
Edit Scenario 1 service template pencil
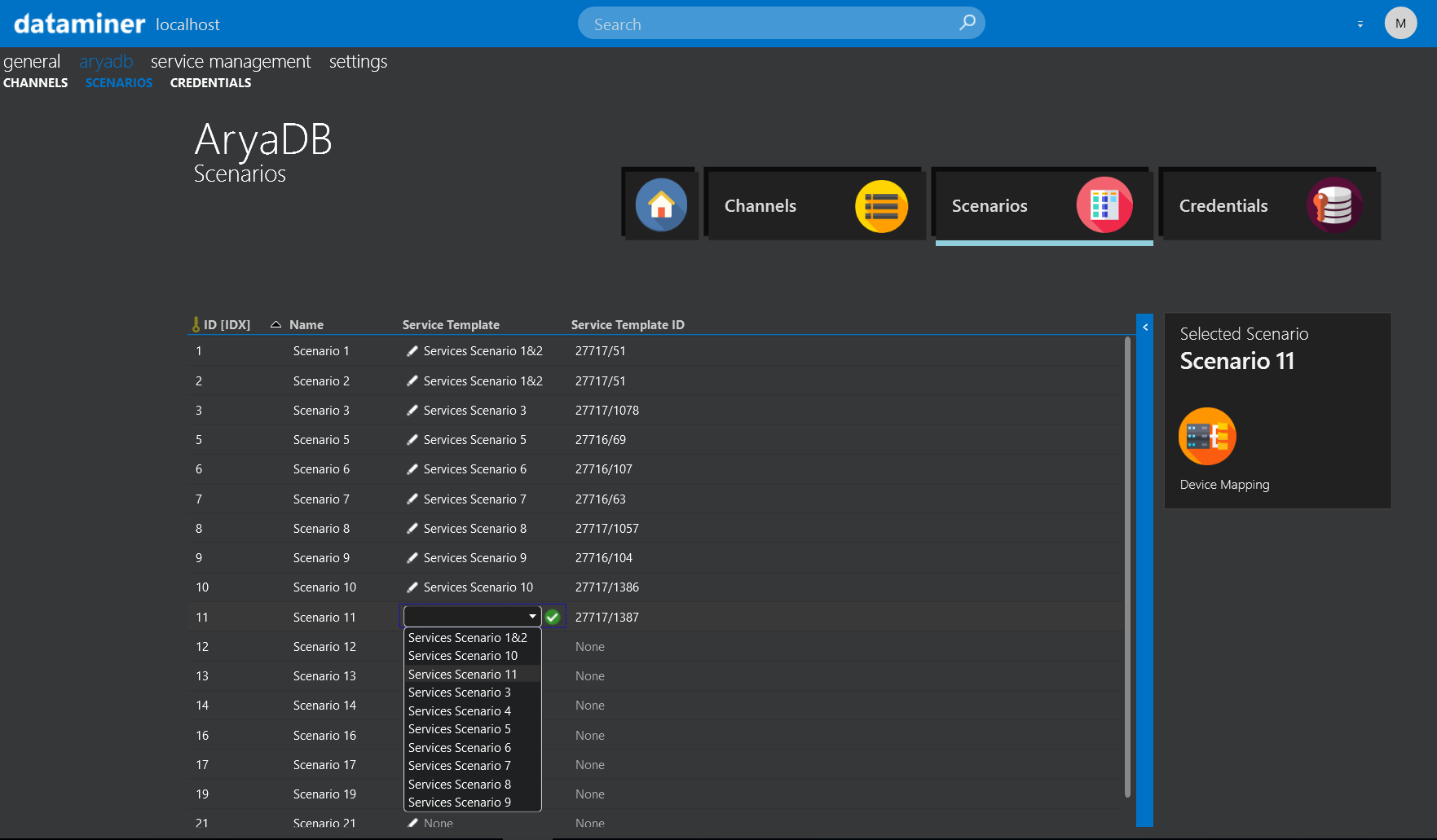412,351
